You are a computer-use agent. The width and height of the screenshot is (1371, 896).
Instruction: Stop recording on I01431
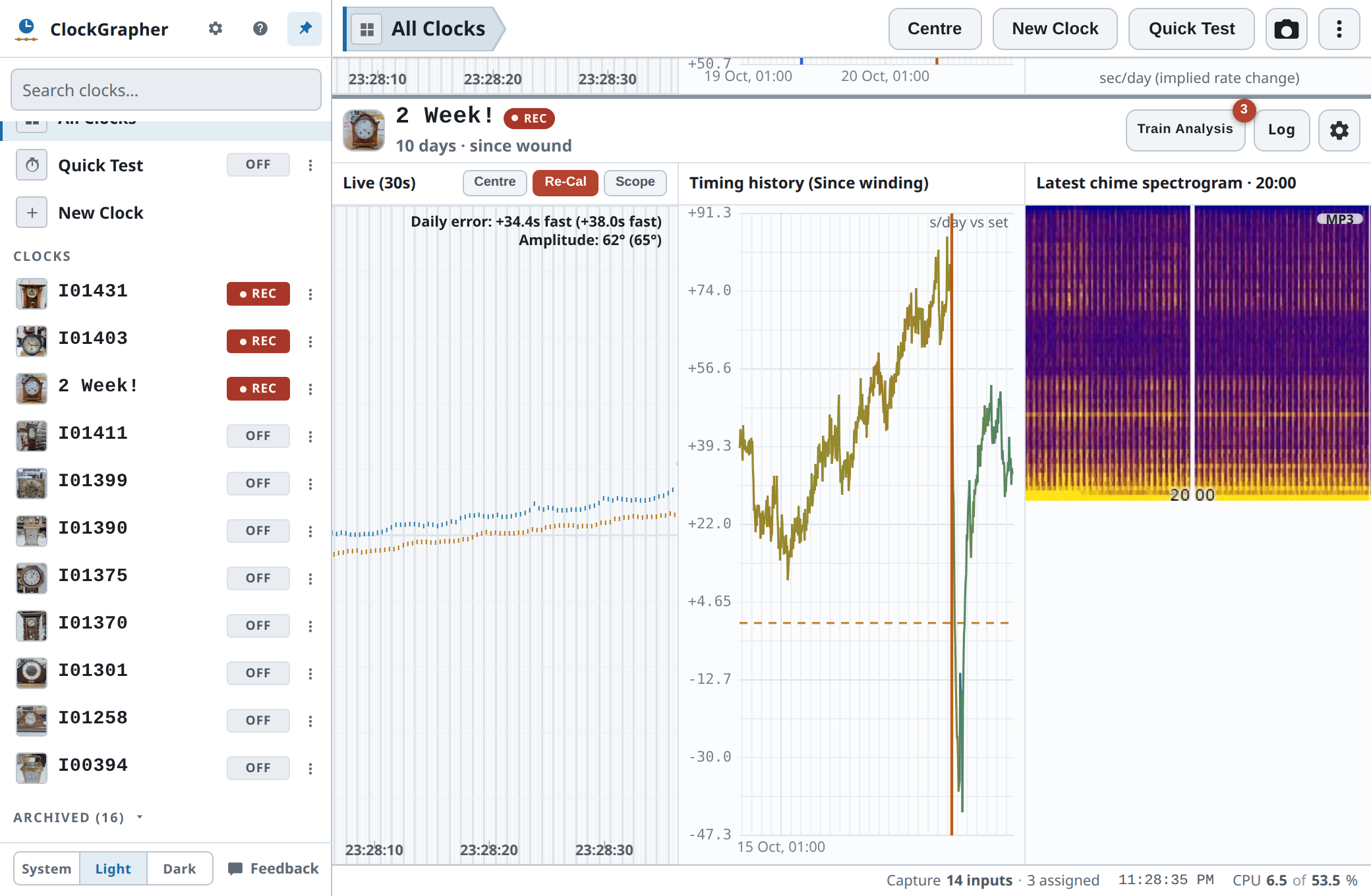[258, 294]
